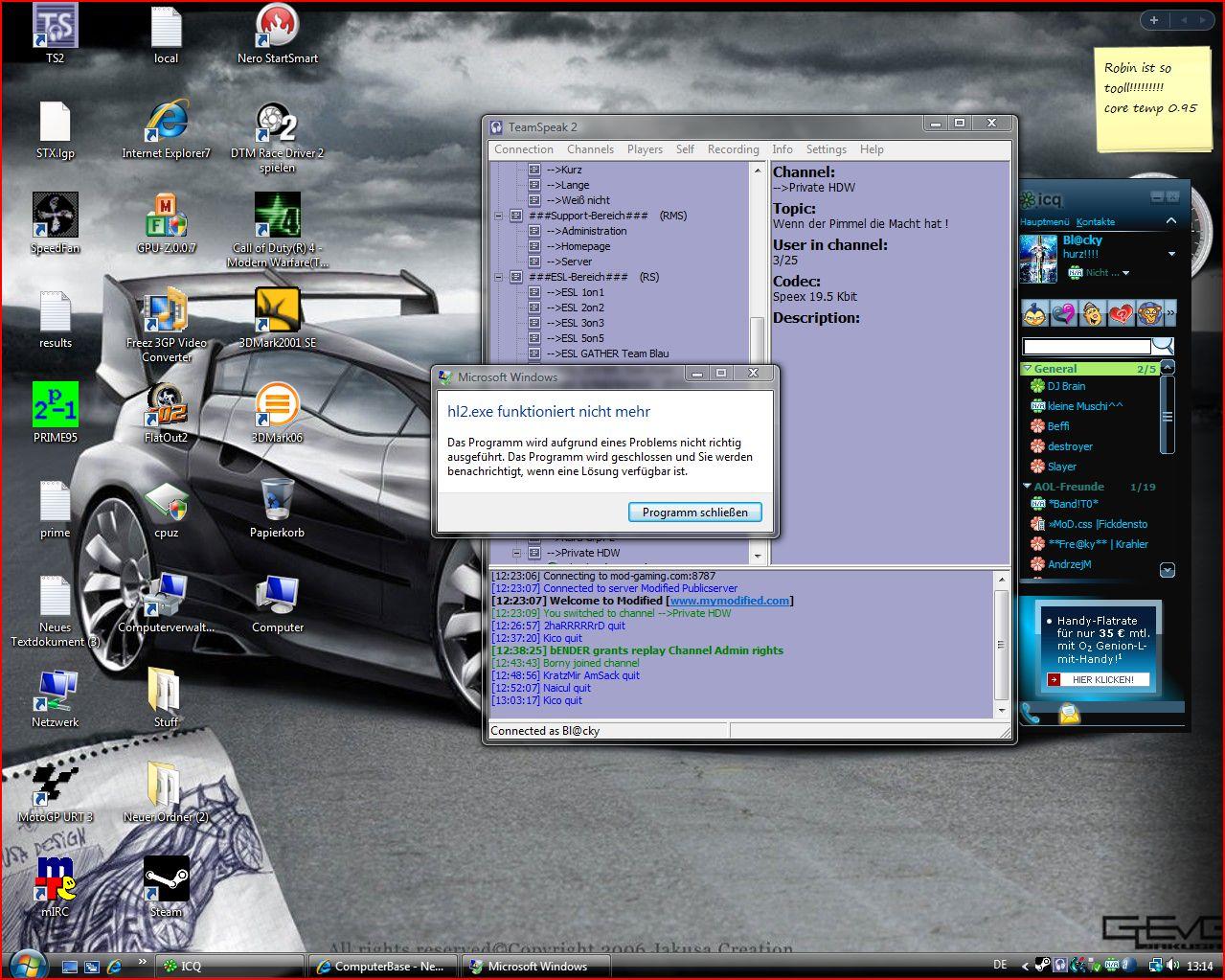The width and height of the screenshot is (1225, 980).
Task: Click monkey emoticon in ICQ panel
Action: [1149, 313]
